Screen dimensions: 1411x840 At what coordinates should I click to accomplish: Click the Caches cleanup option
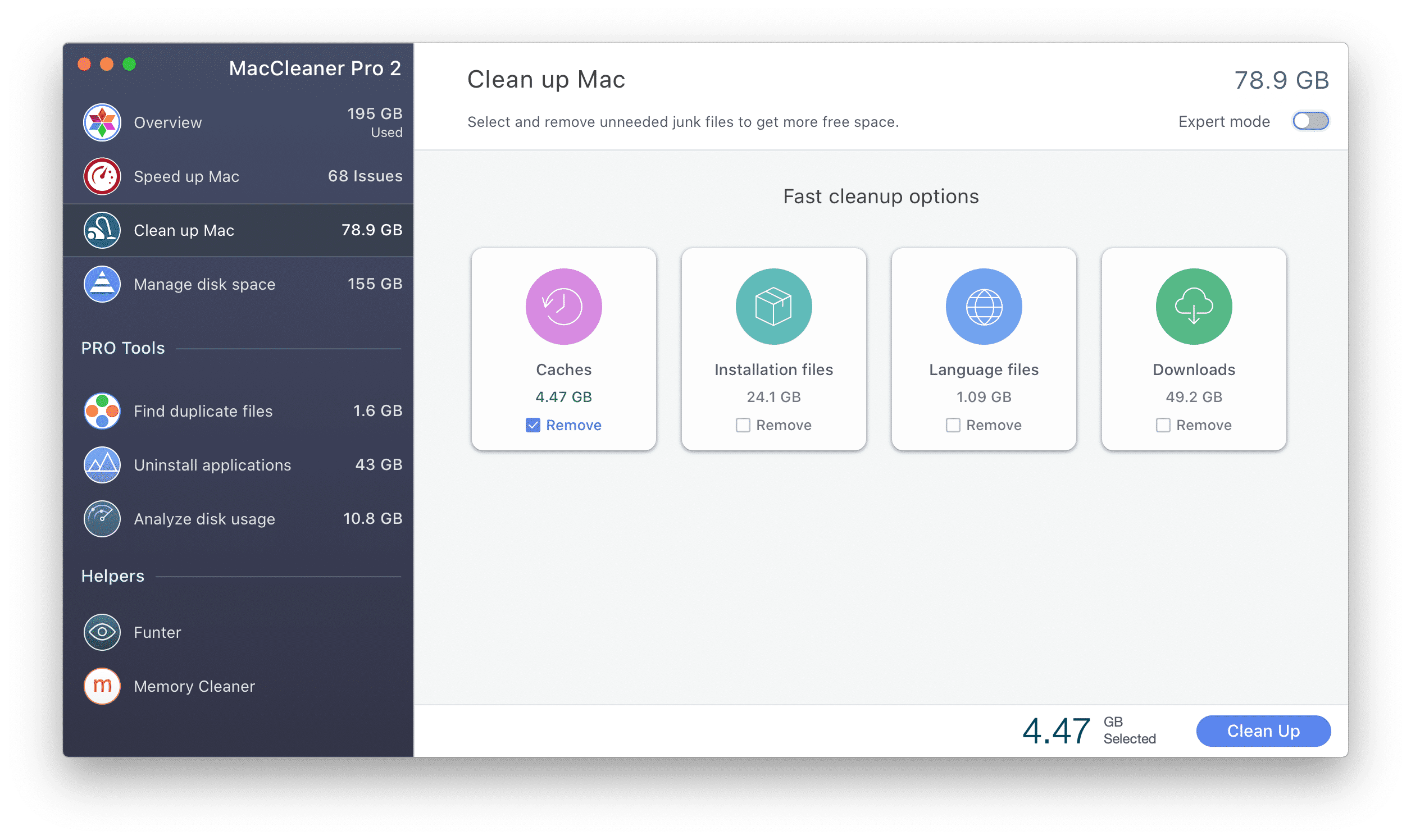click(562, 348)
